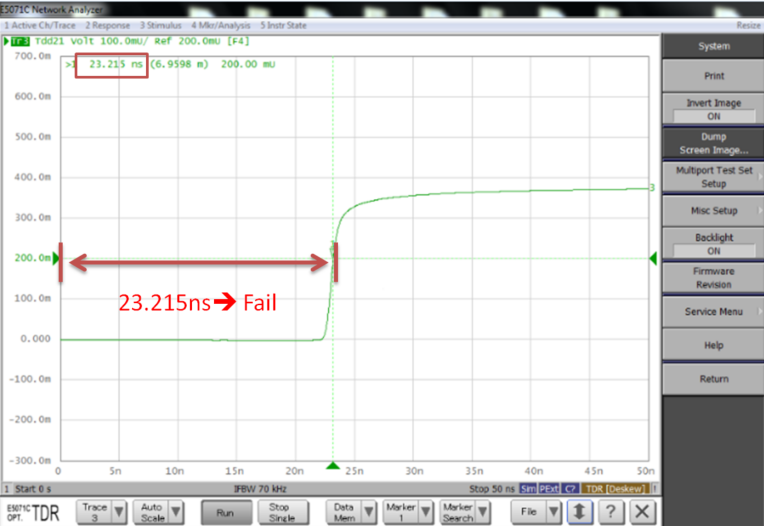Click the Marker Search button
This screenshot has height=526, width=764.
point(458,512)
